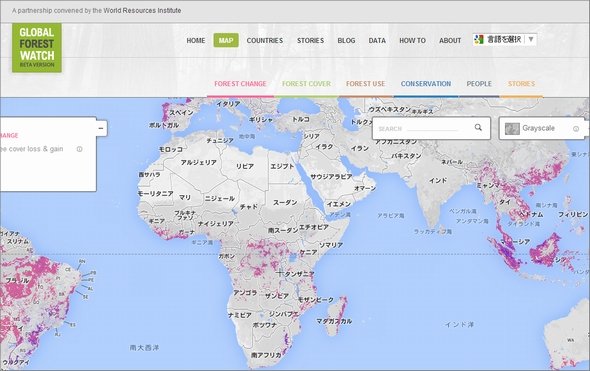Click the How To link
The height and width of the screenshot is (371, 590).
(x=412, y=41)
